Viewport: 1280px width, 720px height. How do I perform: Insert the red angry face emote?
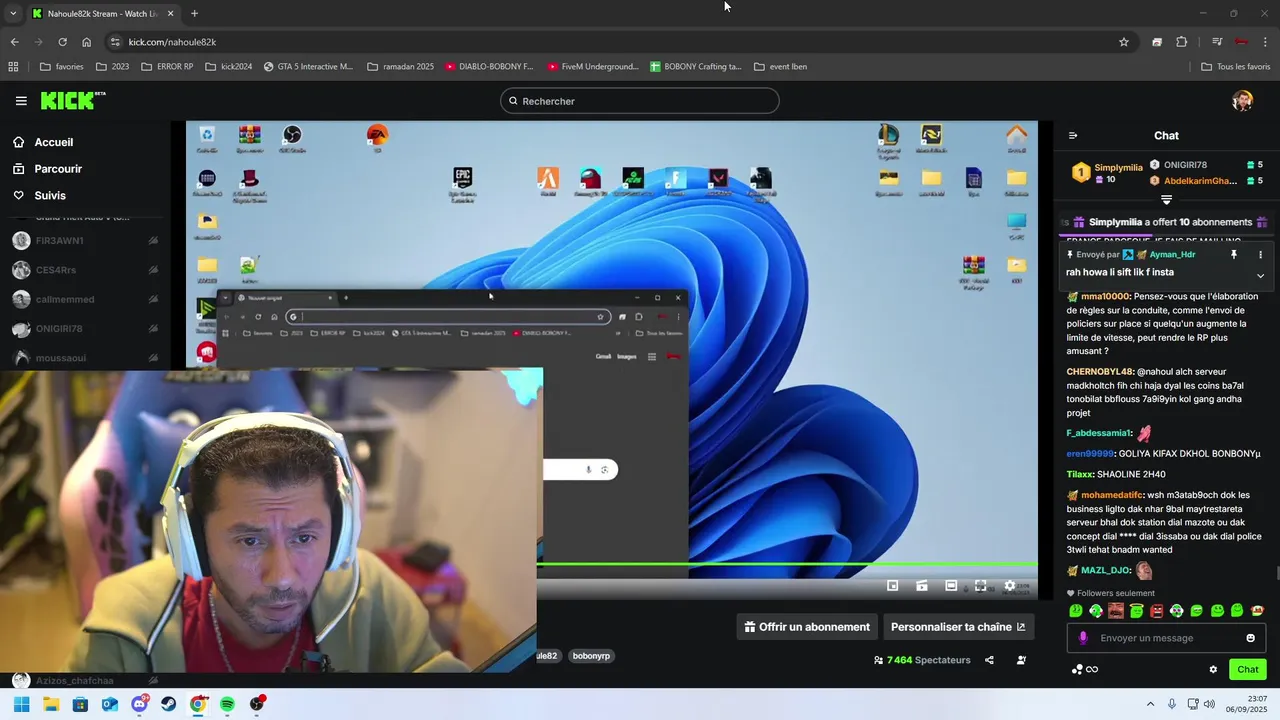[x=1156, y=611]
